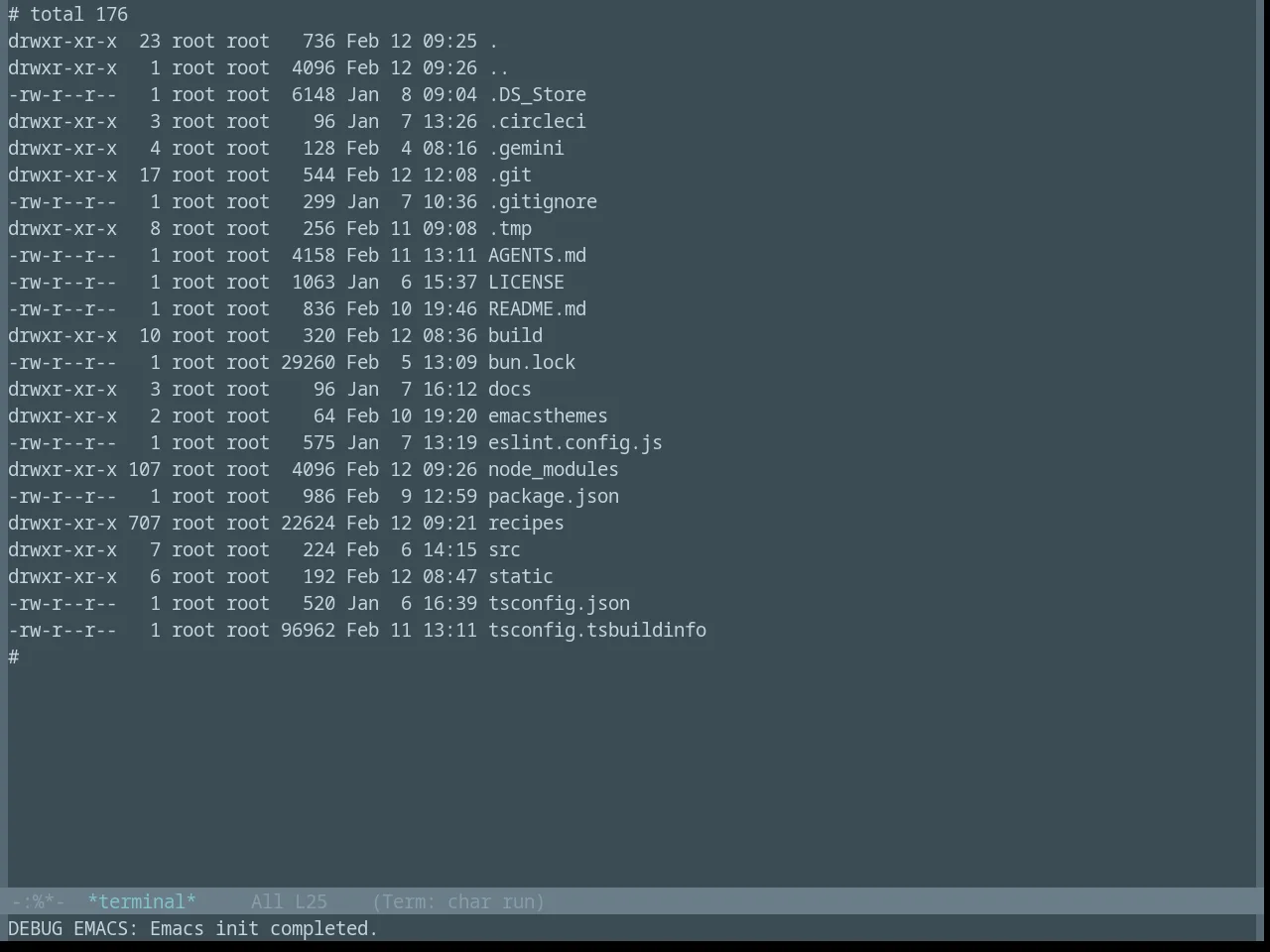The width and height of the screenshot is (1270, 952).
Task: Click the README.md file name
Action: (x=537, y=309)
